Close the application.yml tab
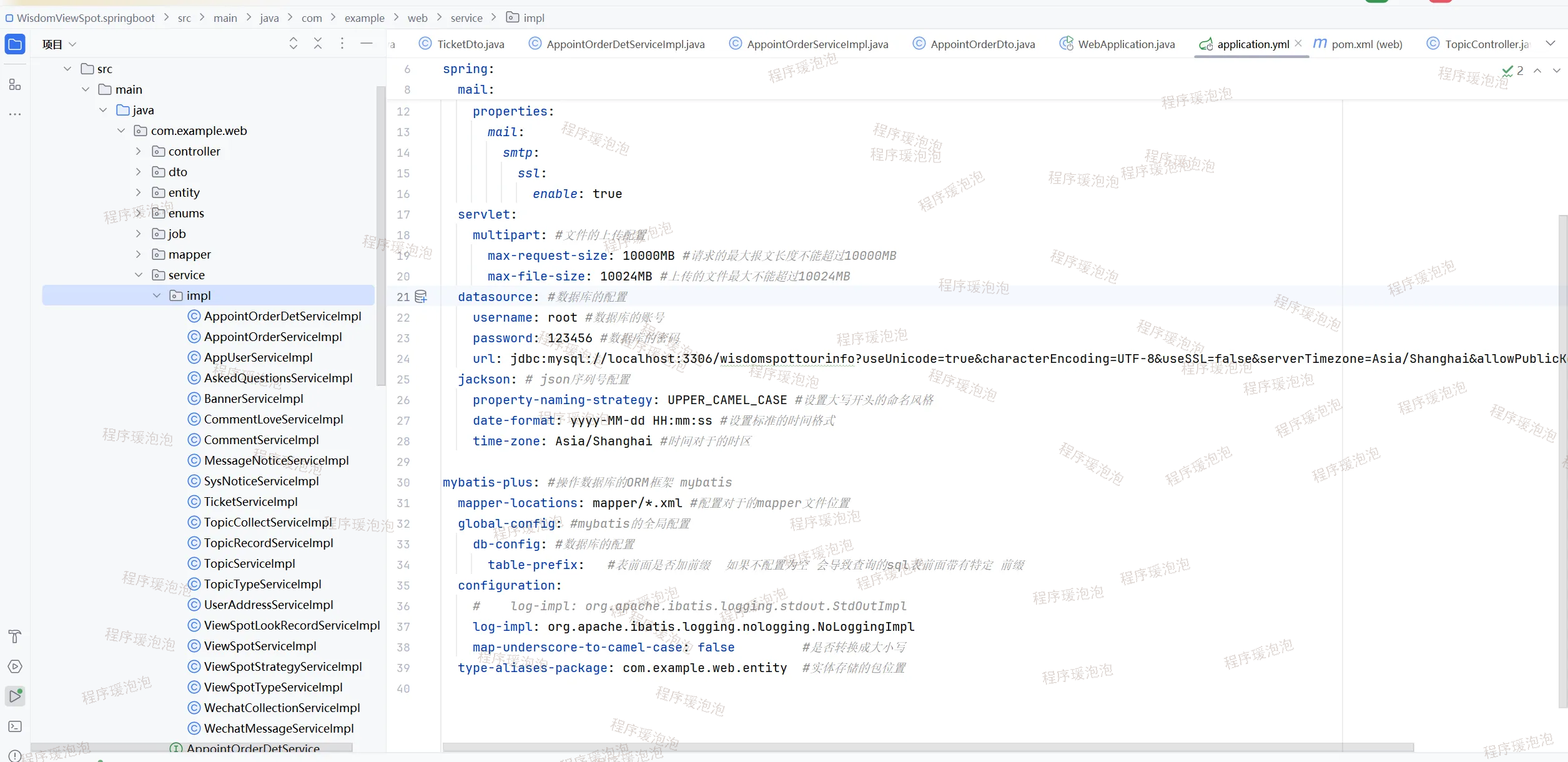The image size is (1568, 762). (1298, 44)
